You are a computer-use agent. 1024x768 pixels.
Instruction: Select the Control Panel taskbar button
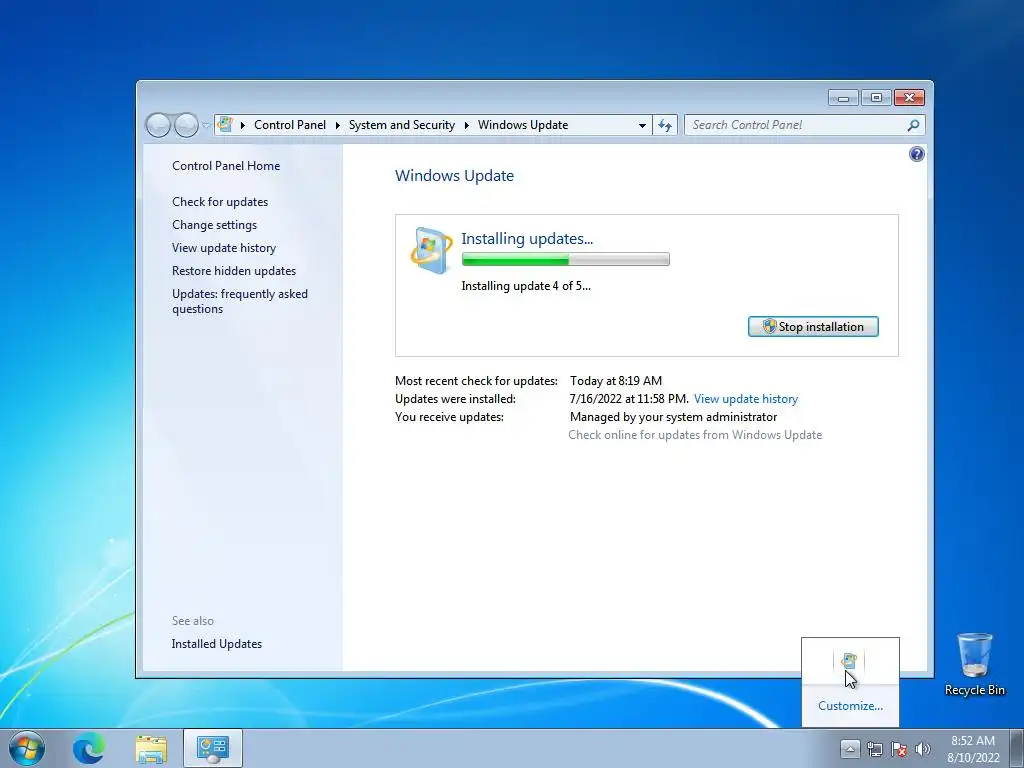point(213,748)
